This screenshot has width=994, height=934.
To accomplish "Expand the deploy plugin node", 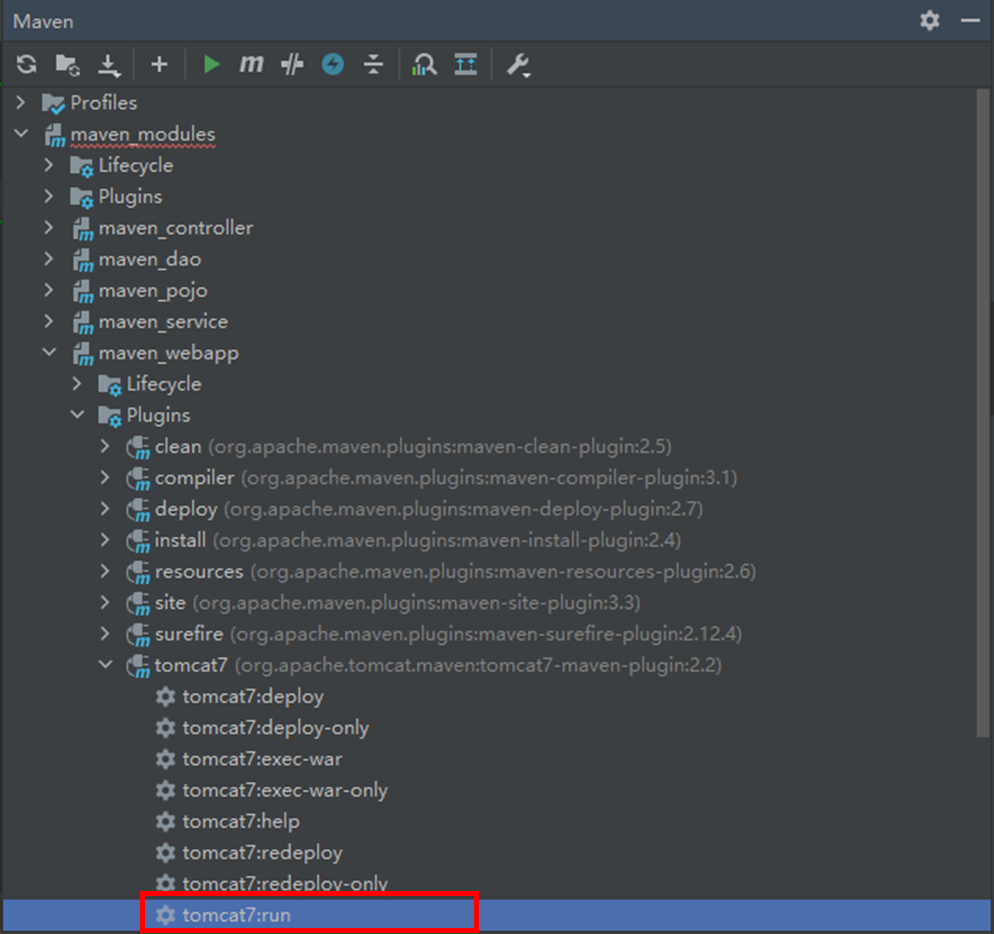I will point(105,508).
